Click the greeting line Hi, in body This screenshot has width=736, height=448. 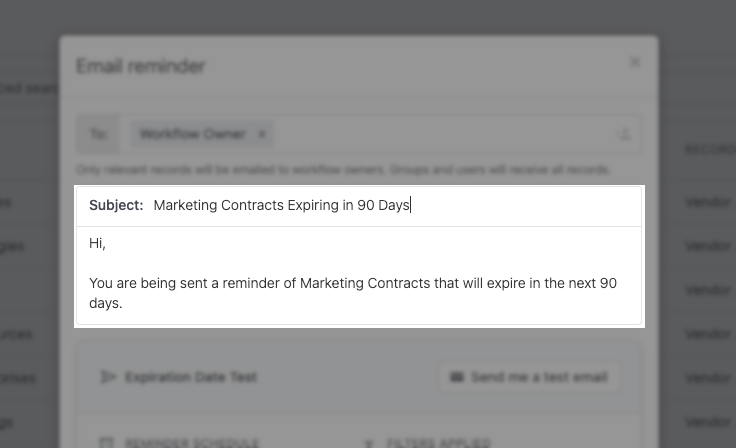[x=97, y=243]
